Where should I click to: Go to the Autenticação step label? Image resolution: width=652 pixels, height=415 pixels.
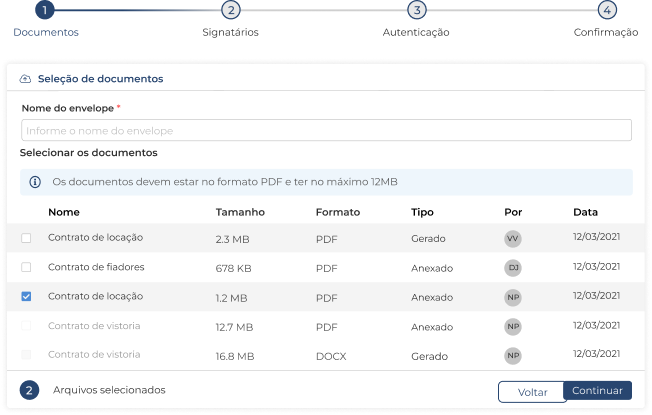pos(416,32)
